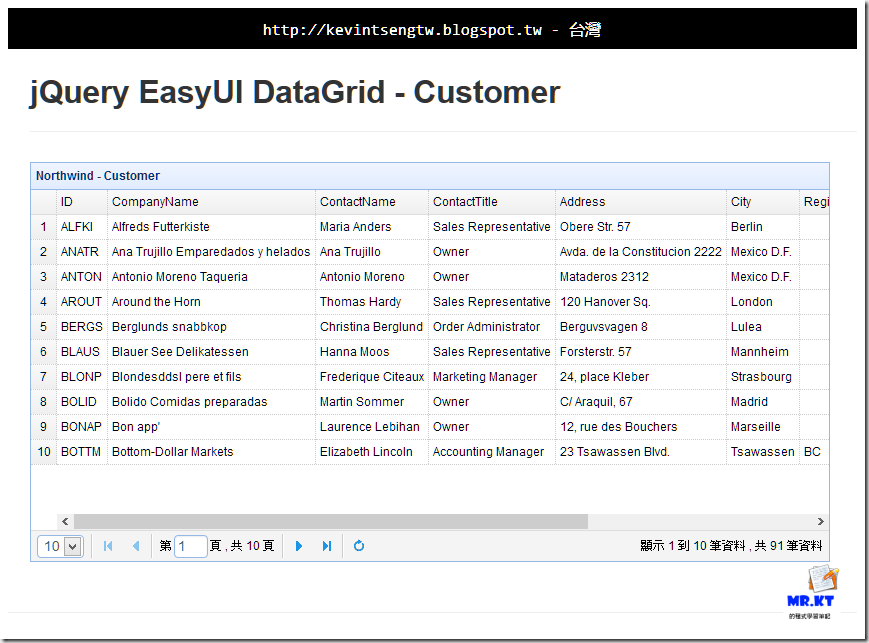
Task: Select the Antonio Moreno Taqueria cell
Action: pyautogui.click(x=211, y=277)
